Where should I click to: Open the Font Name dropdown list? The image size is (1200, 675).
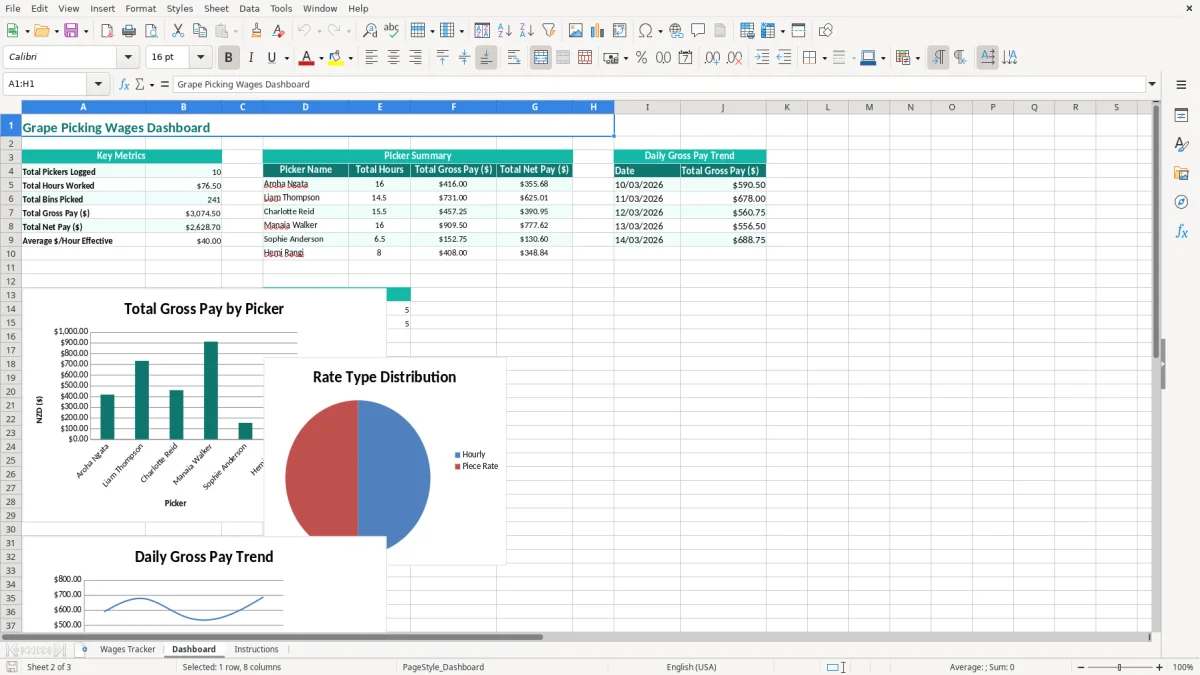128,58
